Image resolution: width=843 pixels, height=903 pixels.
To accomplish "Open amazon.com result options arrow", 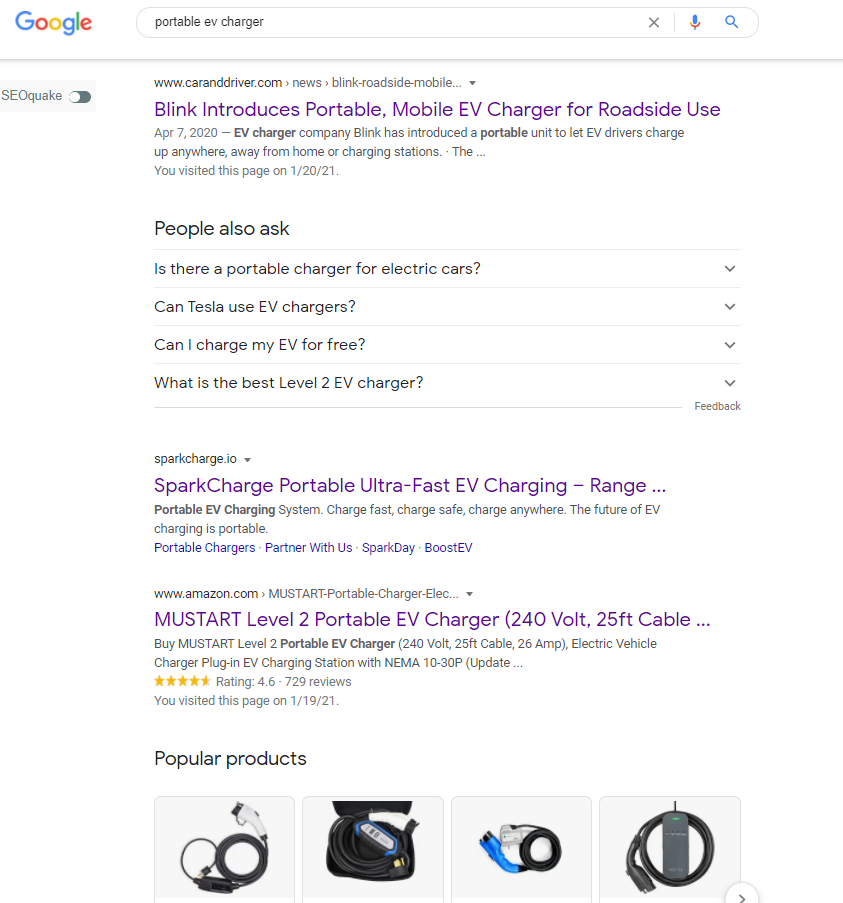I will coord(469,594).
